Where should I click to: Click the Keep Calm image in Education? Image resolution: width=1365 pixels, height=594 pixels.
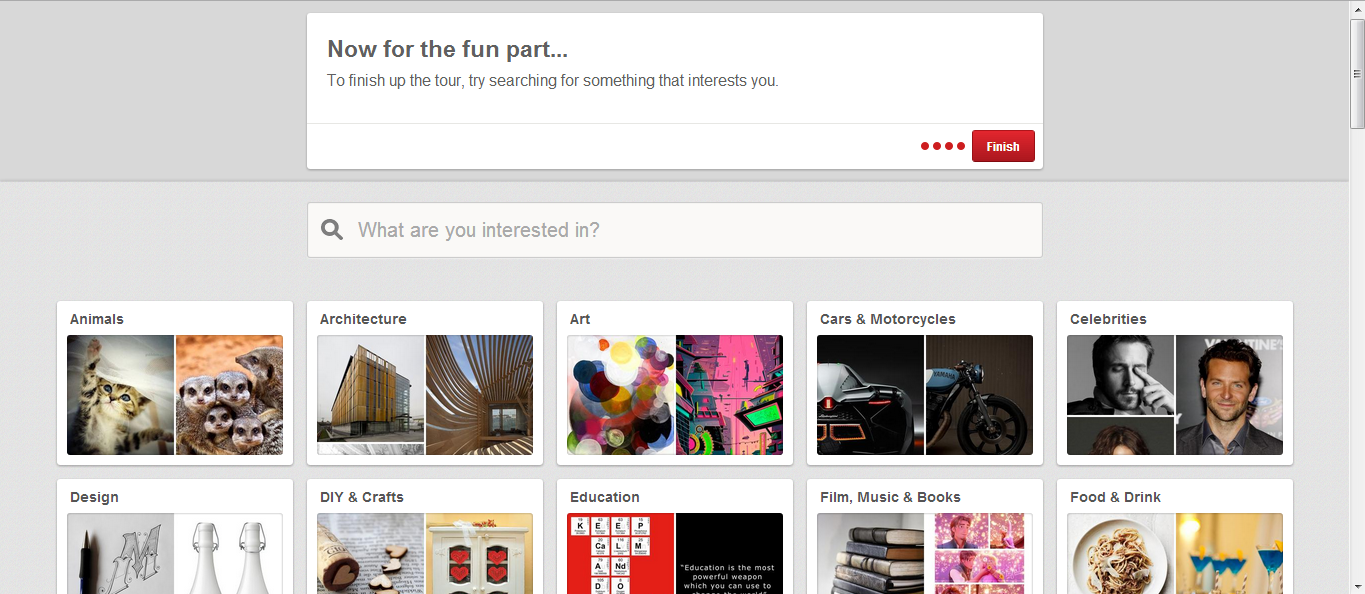tap(620, 553)
